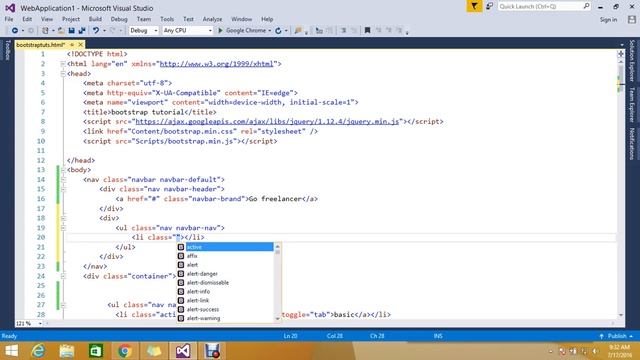Select 'alert-danger' in the IntelliSense list
The image size is (640, 360).
[225, 274]
